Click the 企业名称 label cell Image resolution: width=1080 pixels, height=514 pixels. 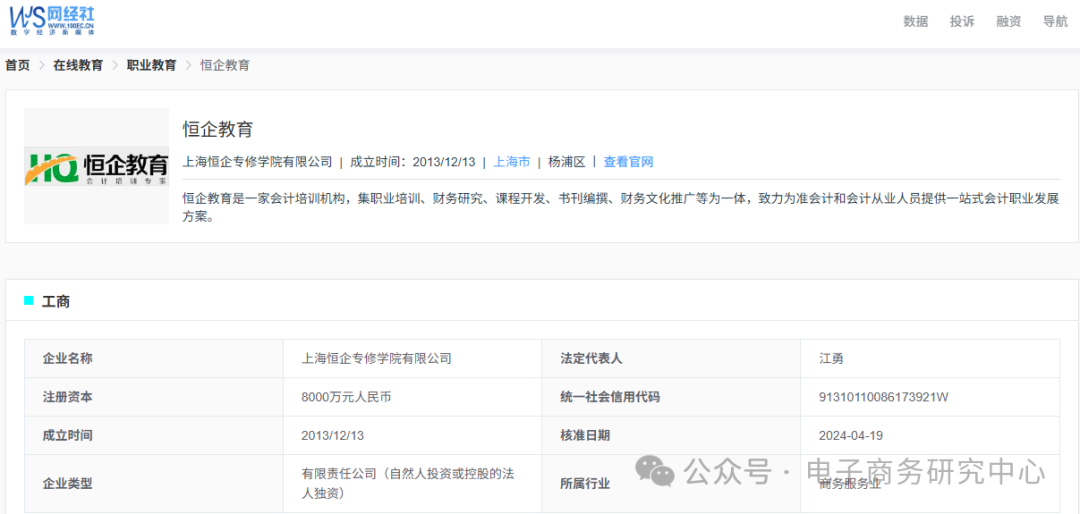pyautogui.click(x=154, y=358)
